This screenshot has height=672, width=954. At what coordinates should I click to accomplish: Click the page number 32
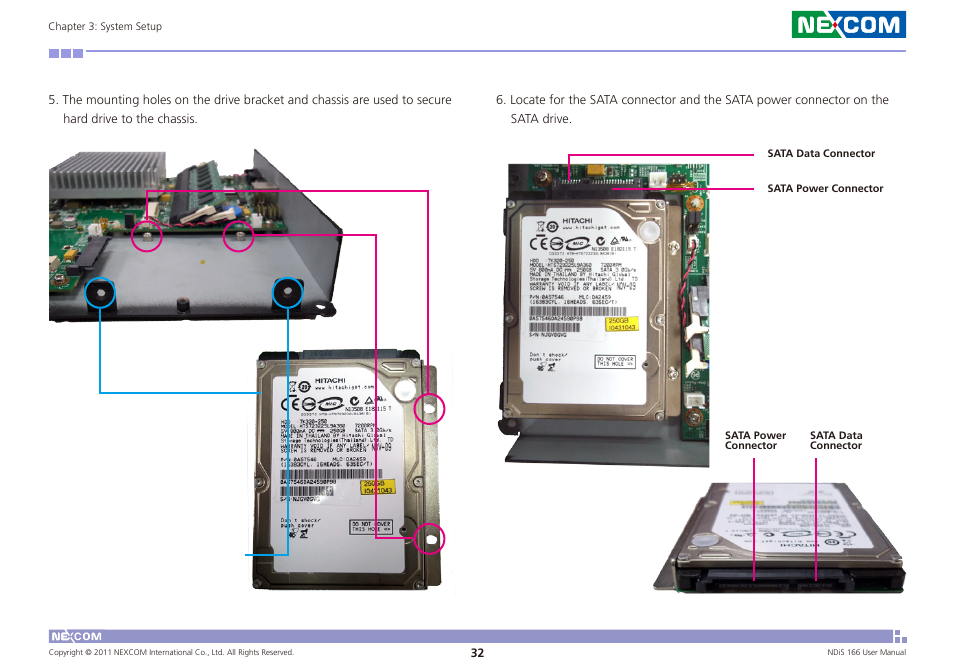[477, 653]
